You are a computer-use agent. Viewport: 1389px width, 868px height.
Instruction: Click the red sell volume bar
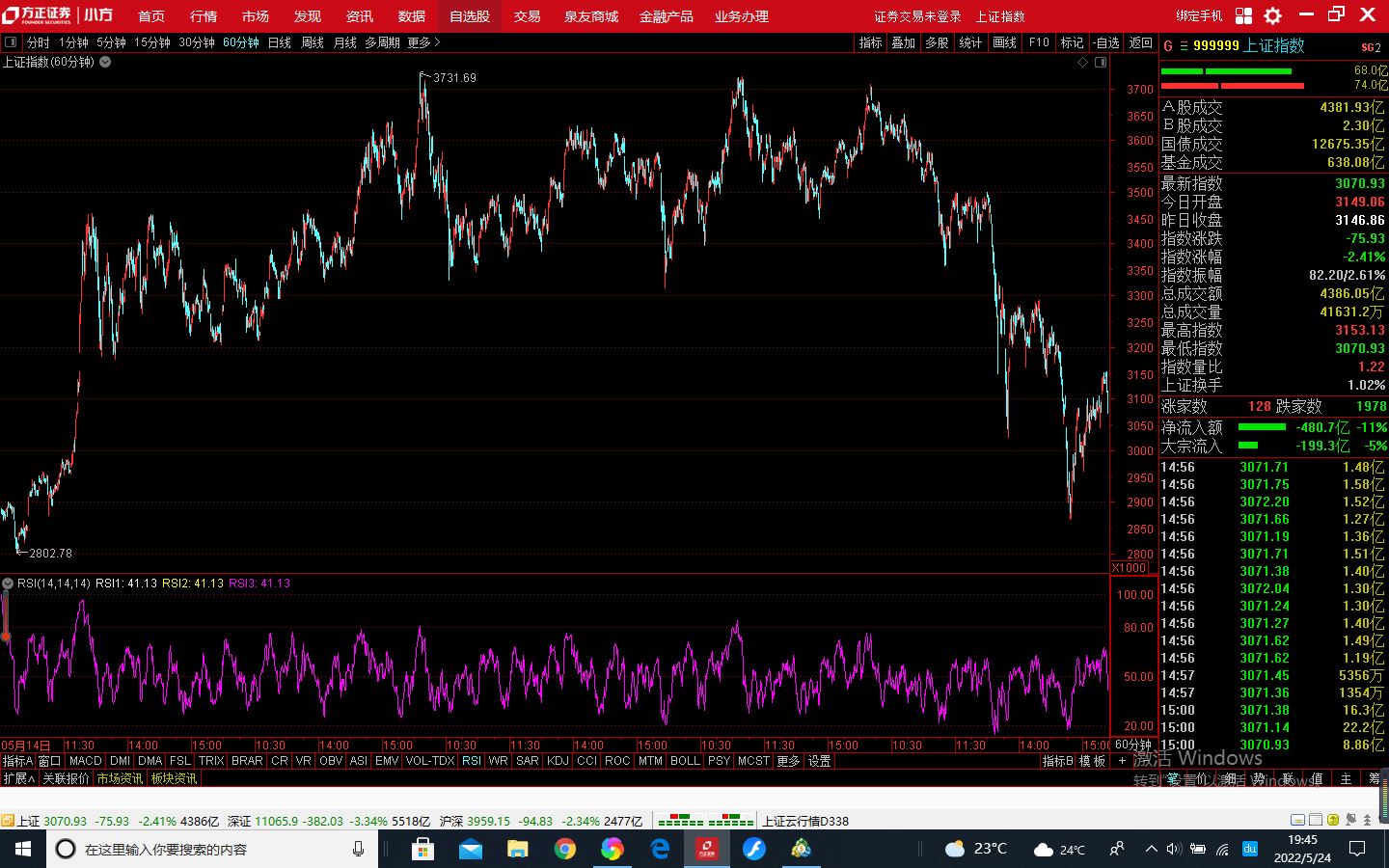click(1233, 86)
